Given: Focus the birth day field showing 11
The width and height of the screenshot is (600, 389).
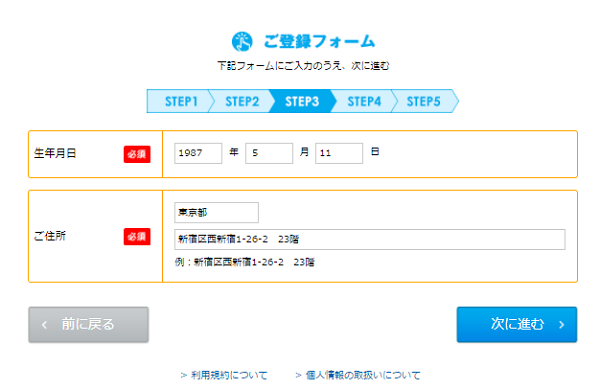Looking at the screenshot, I should pos(339,153).
